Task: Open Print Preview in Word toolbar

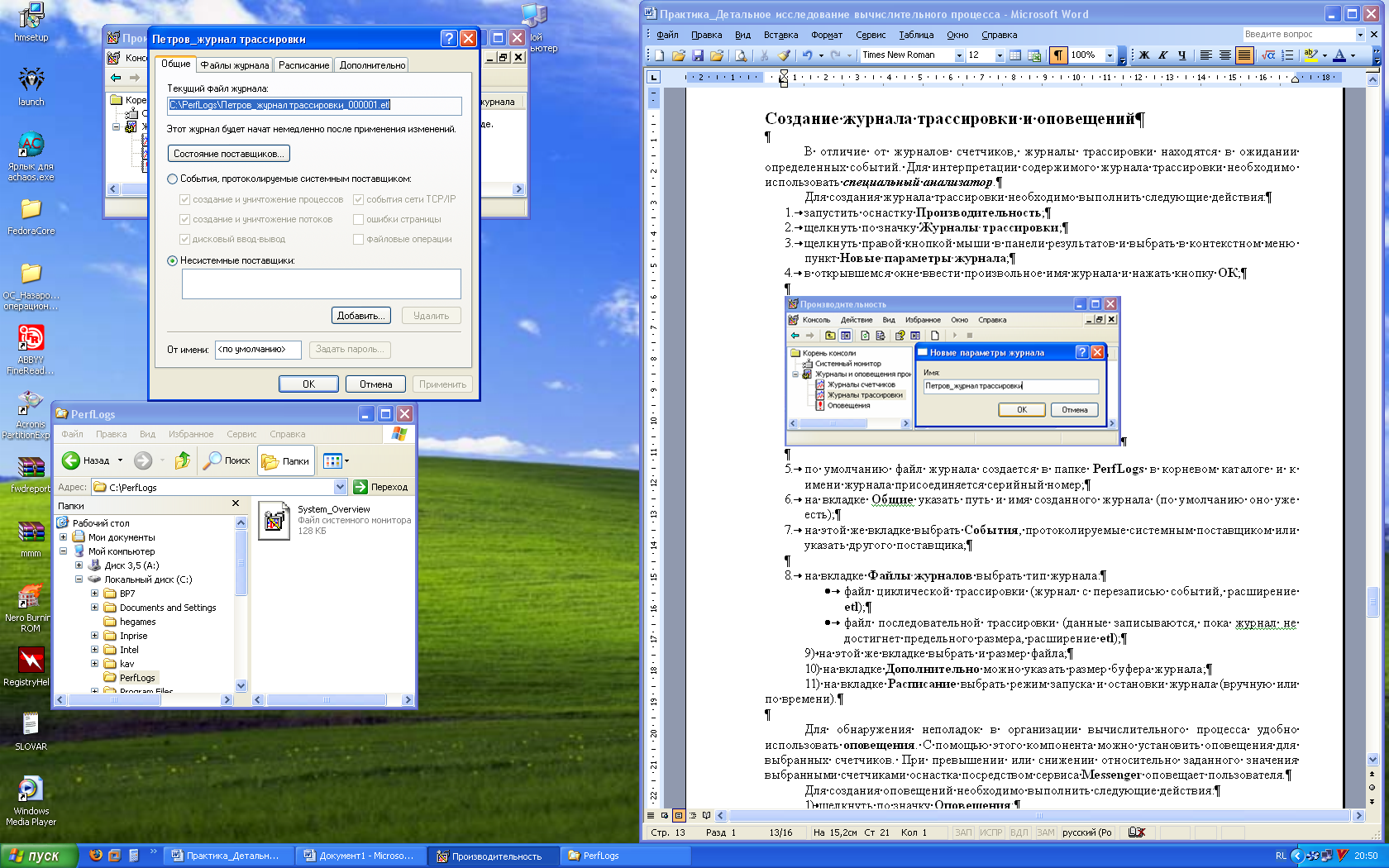Action: point(741,55)
